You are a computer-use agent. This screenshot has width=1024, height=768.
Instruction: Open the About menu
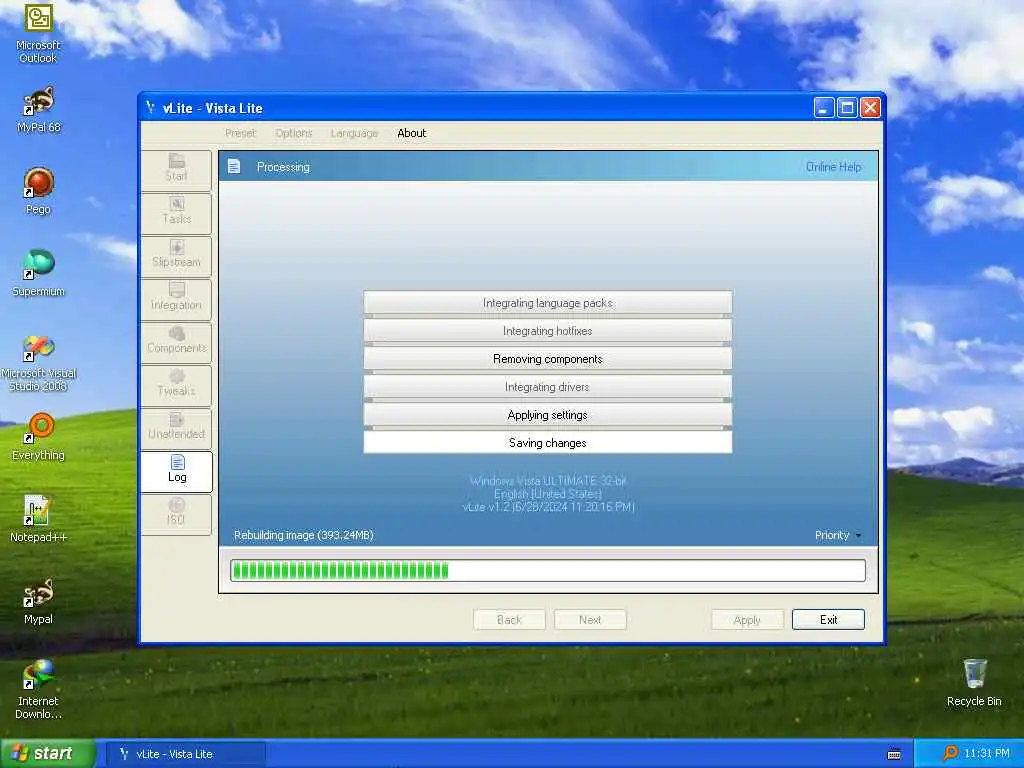pos(411,133)
